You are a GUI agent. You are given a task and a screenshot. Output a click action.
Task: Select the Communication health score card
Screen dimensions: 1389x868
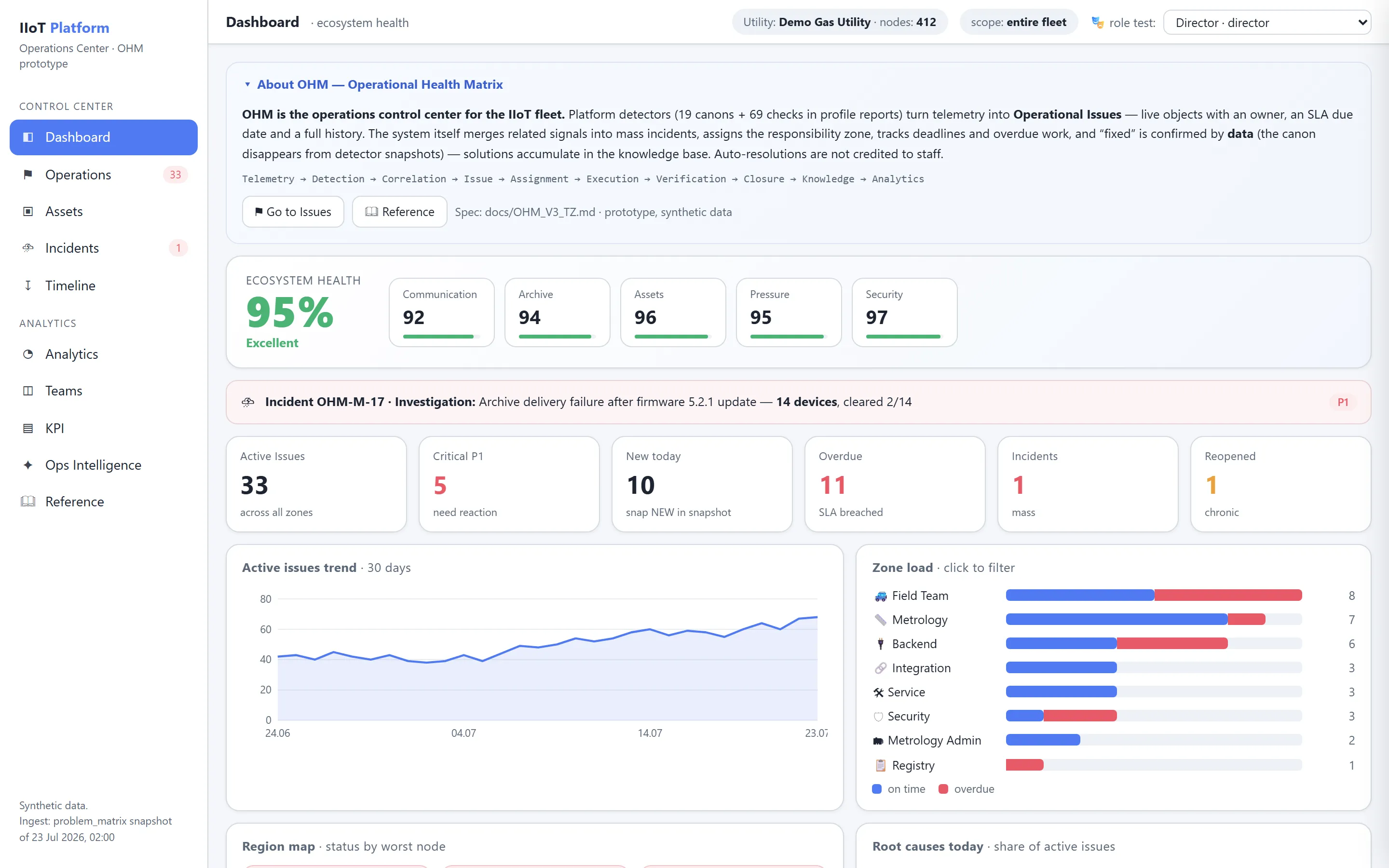[x=441, y=312]
